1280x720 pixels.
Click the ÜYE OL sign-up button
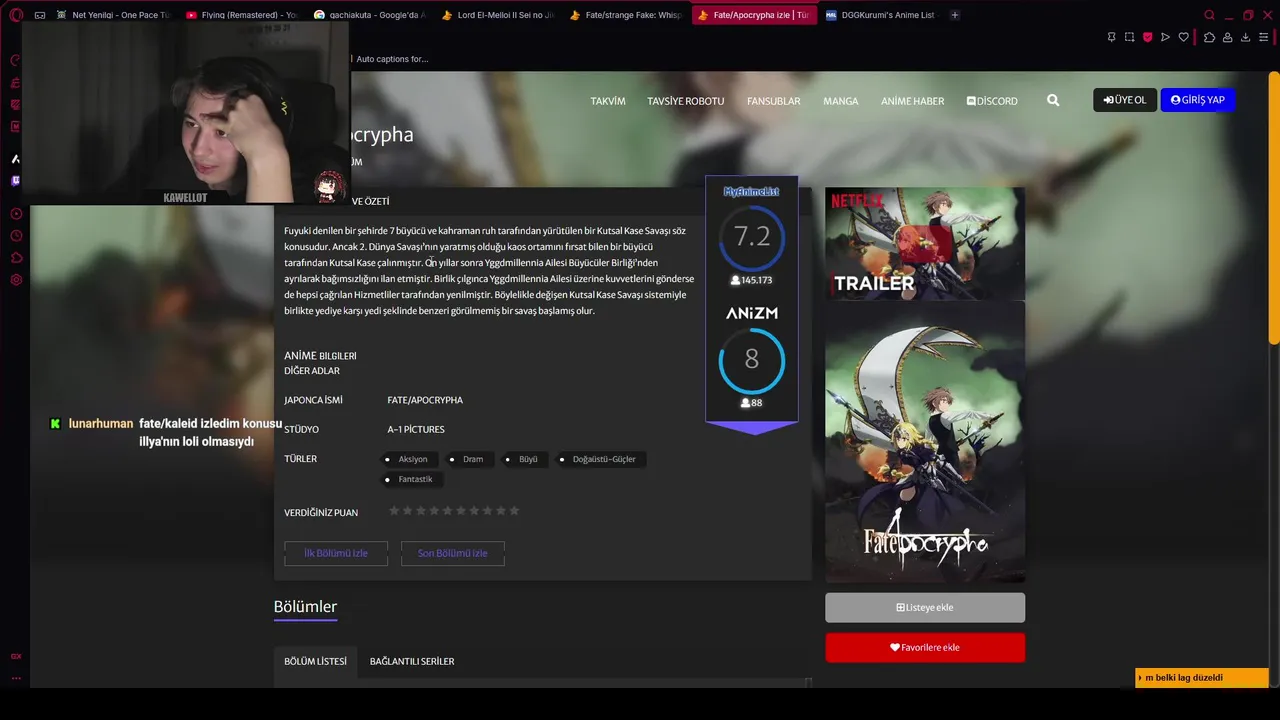[1125, 100]
